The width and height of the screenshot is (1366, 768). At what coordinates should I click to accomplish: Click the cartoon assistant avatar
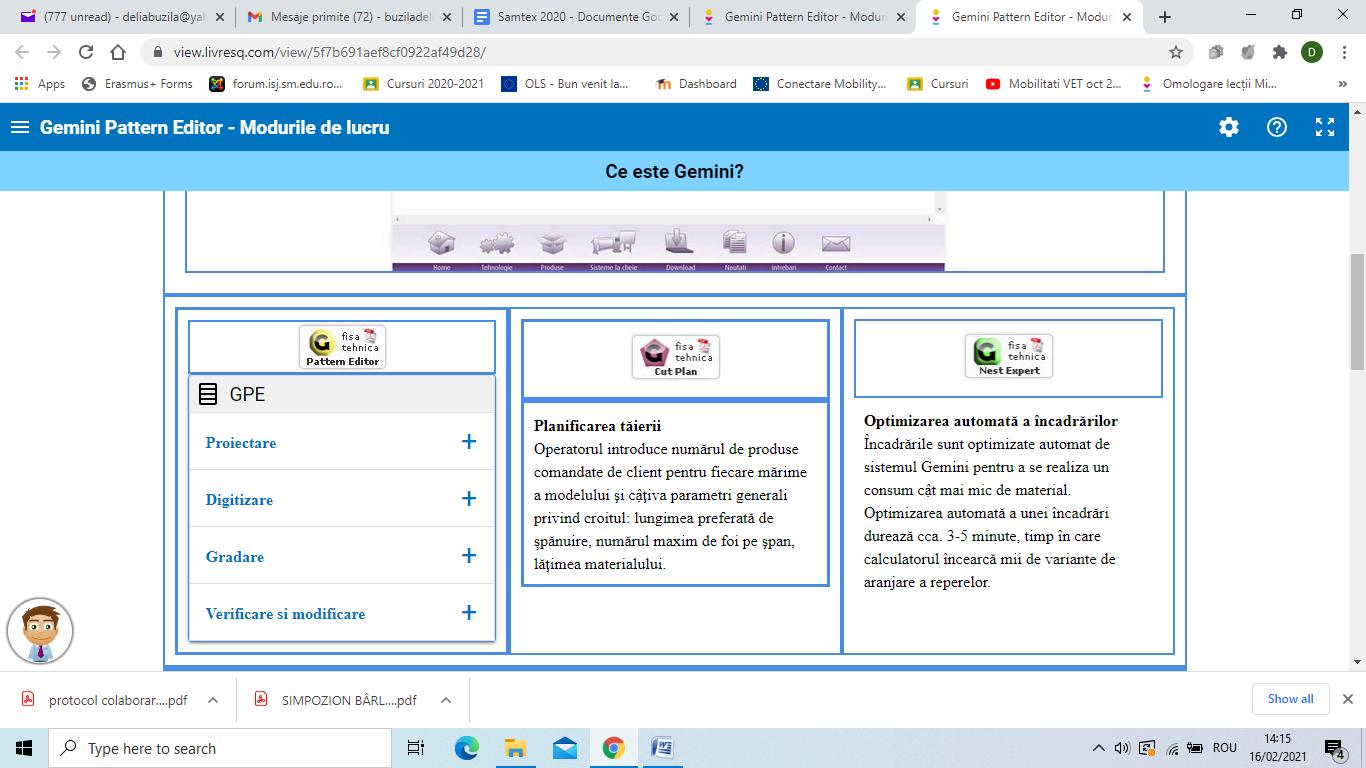pos(40,631)
